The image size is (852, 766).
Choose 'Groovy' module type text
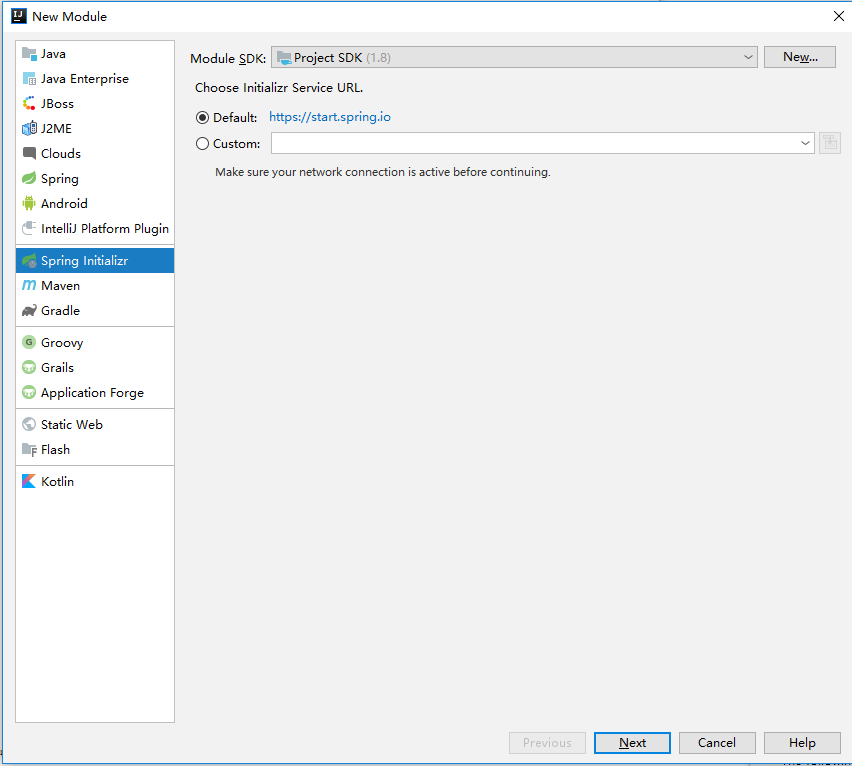click(62, 343)
